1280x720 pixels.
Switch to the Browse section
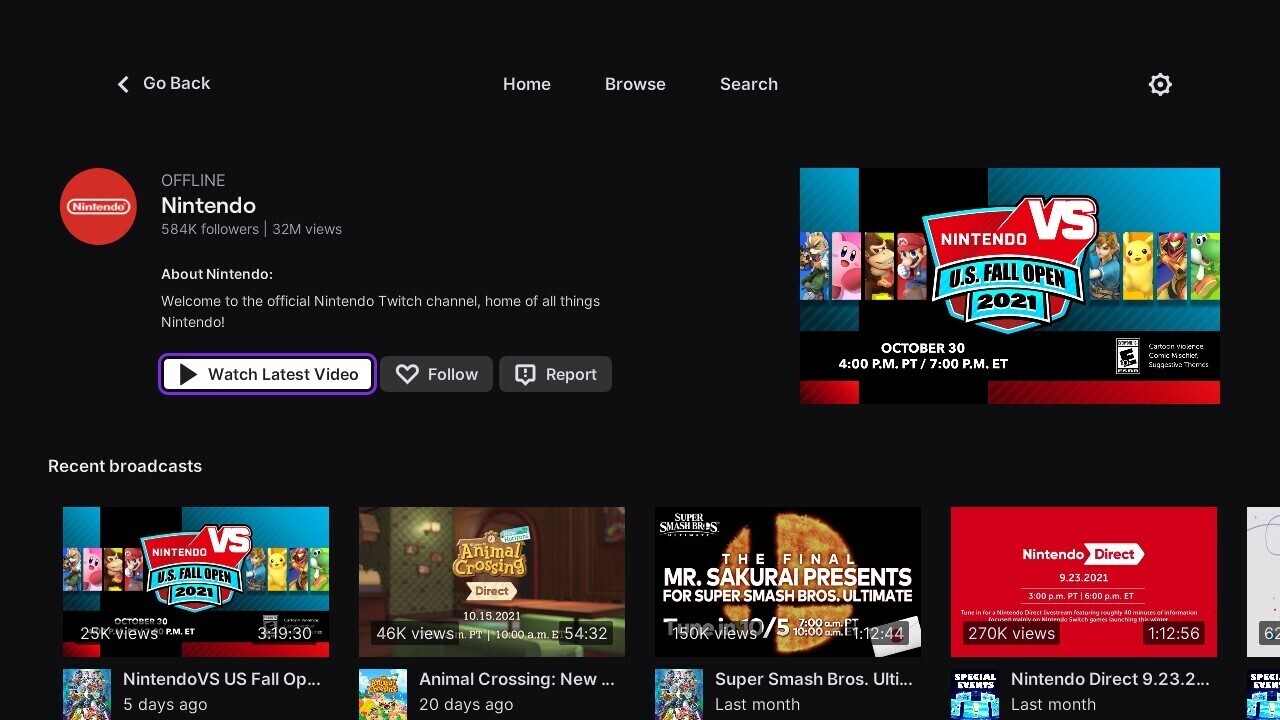(x=635, y=84)
